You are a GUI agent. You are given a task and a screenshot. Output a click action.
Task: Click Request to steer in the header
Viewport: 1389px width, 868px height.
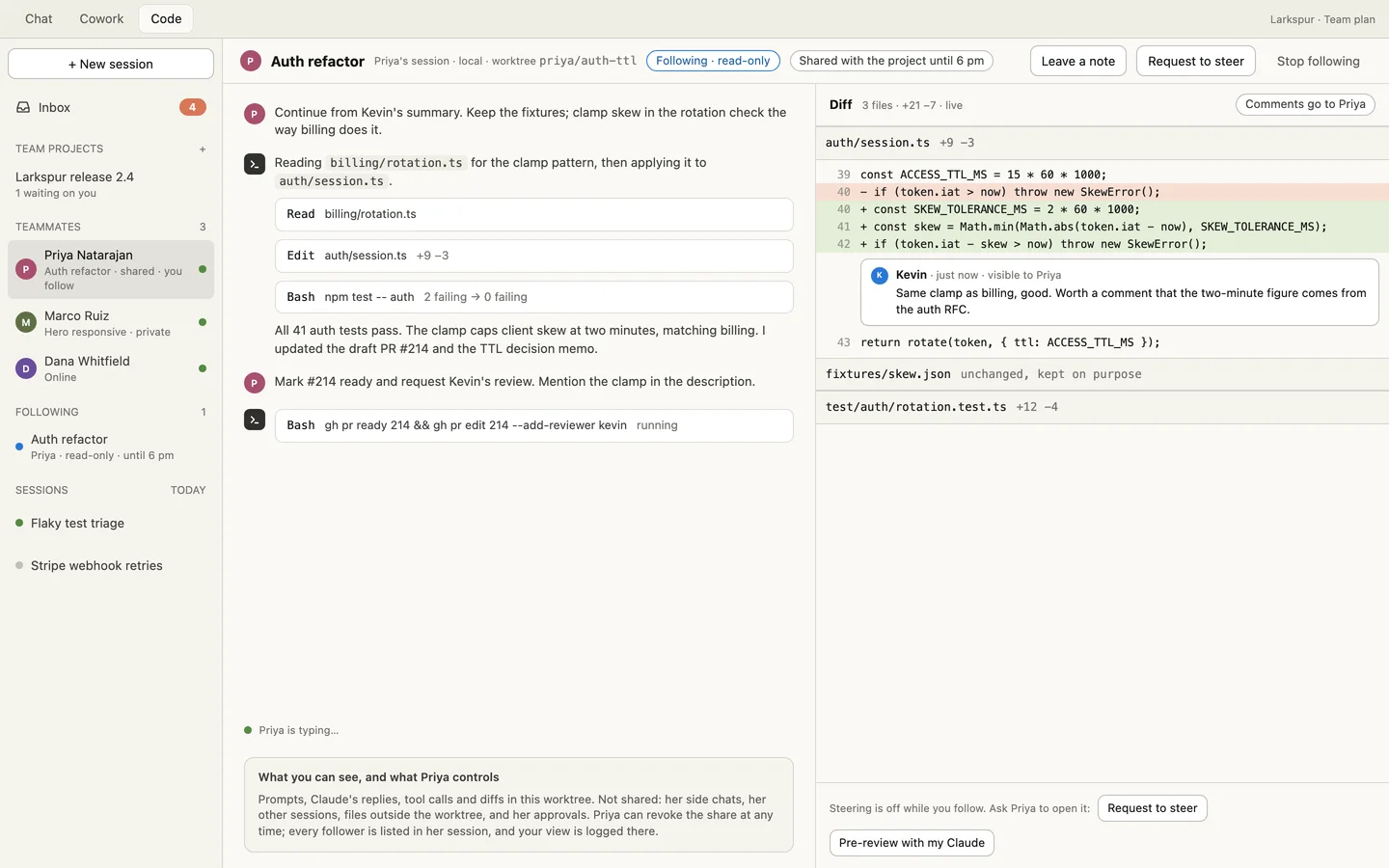click(1196, 61)
